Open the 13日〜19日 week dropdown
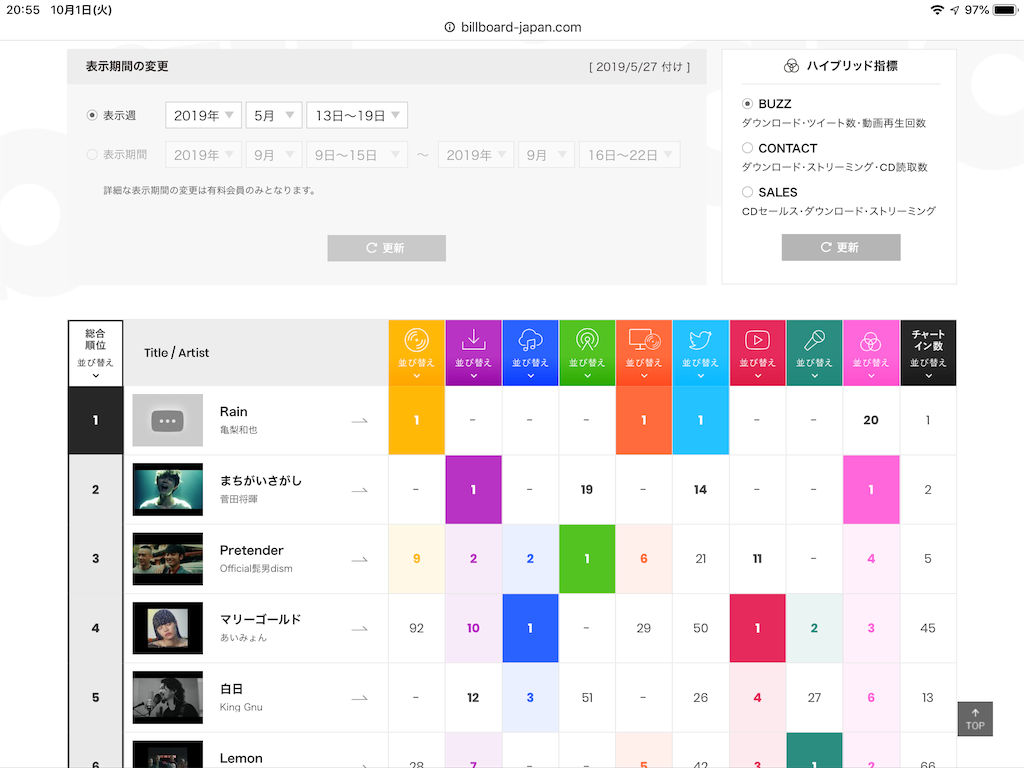 point(357,116)
